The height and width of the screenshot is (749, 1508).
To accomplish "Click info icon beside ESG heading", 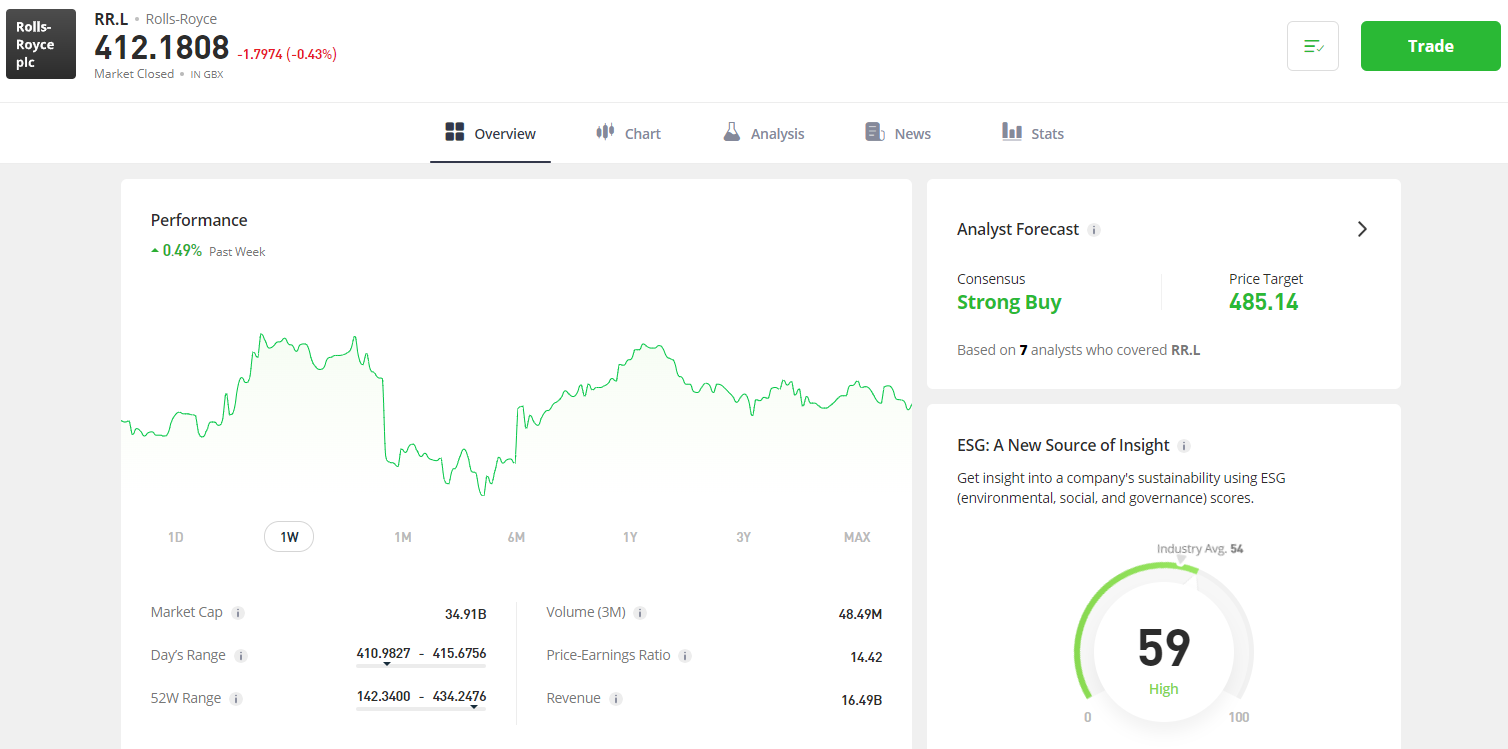I will [1184, 446].
